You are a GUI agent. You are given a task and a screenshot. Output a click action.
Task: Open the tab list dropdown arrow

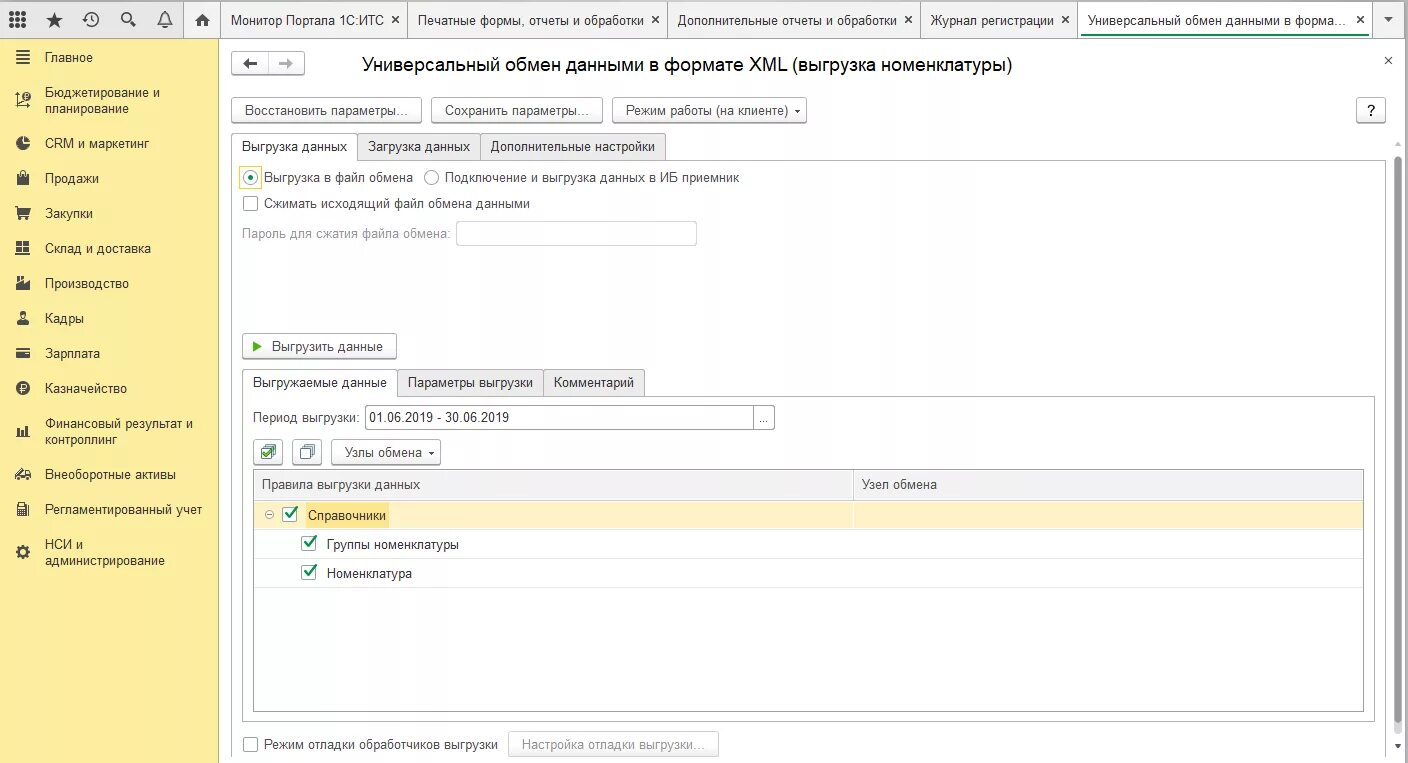coord(1388,20)
